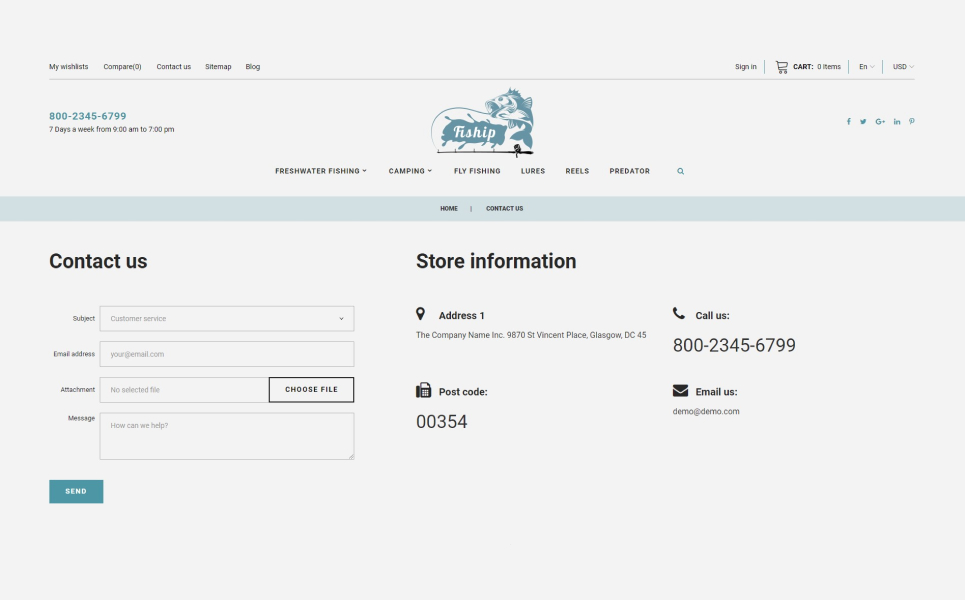Open the Fly Fishing category

coord(477,171)
